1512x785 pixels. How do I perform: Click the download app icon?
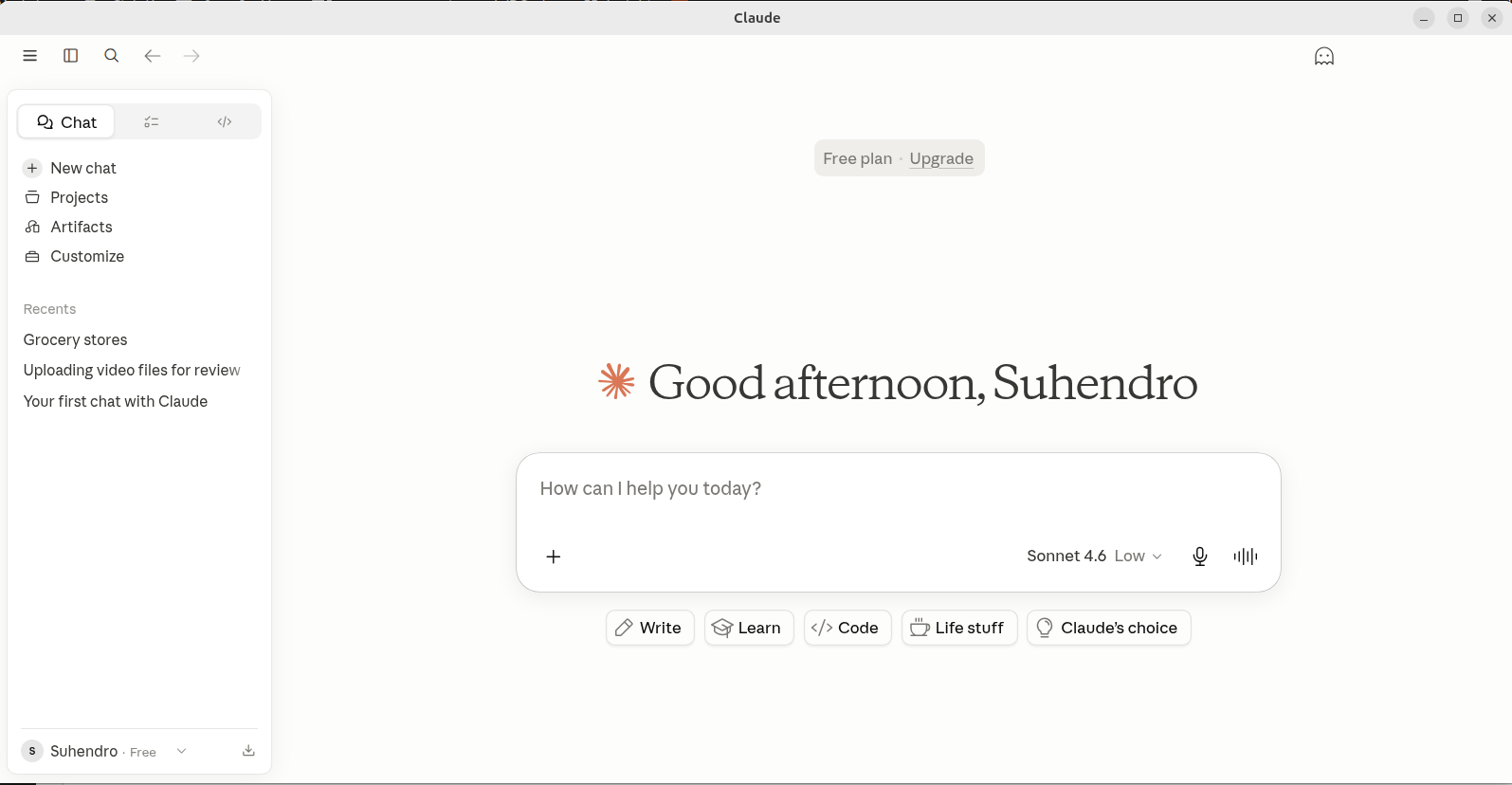(x=248, y=751)
